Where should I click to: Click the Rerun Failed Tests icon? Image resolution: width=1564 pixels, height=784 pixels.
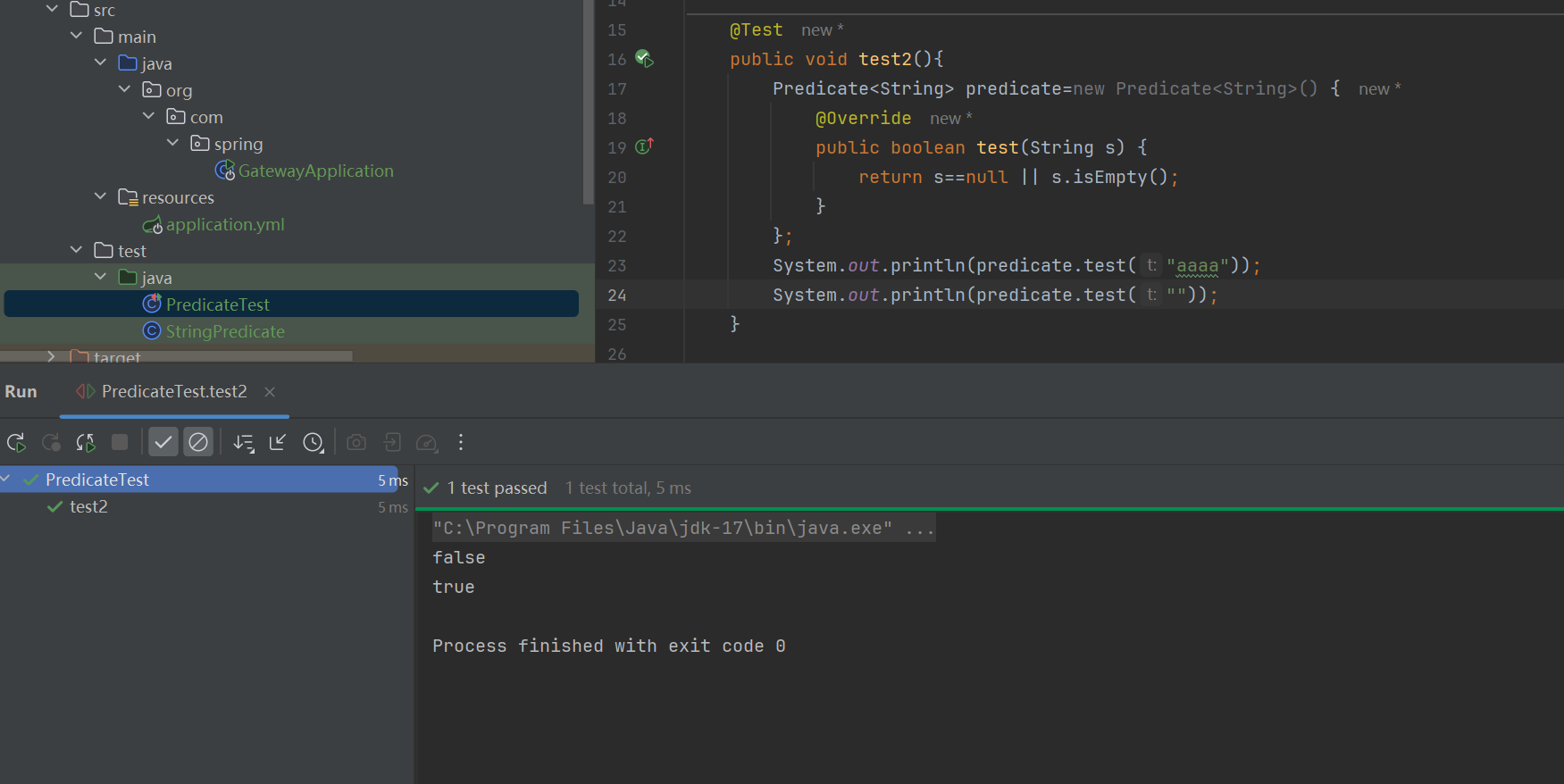click(51, 442)
